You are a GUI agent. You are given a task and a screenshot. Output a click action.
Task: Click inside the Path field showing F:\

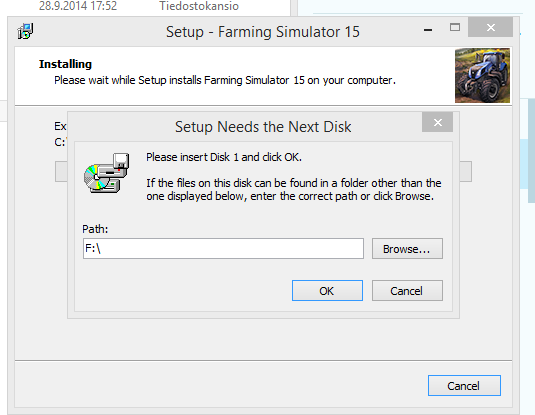coord(223,249)
